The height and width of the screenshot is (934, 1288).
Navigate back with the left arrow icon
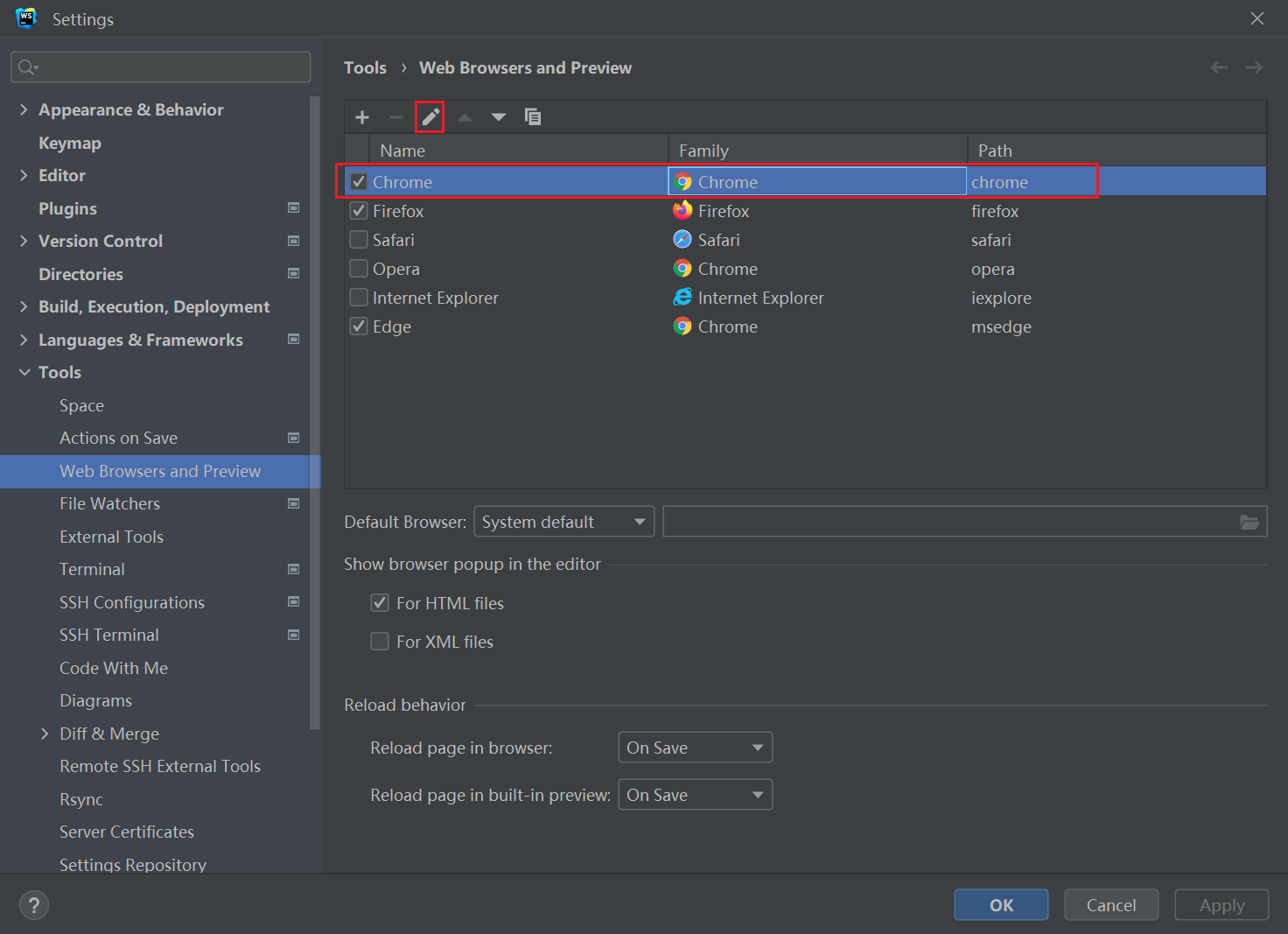1219,67
